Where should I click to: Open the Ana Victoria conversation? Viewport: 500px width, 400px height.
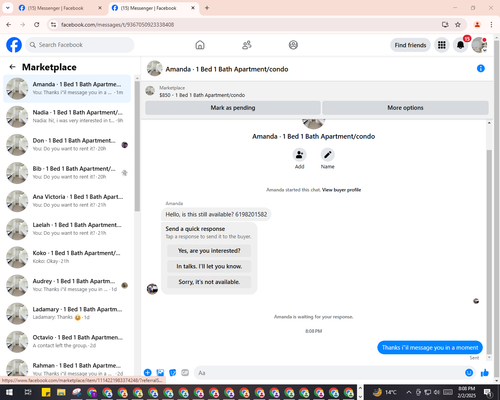coord(67,201)
